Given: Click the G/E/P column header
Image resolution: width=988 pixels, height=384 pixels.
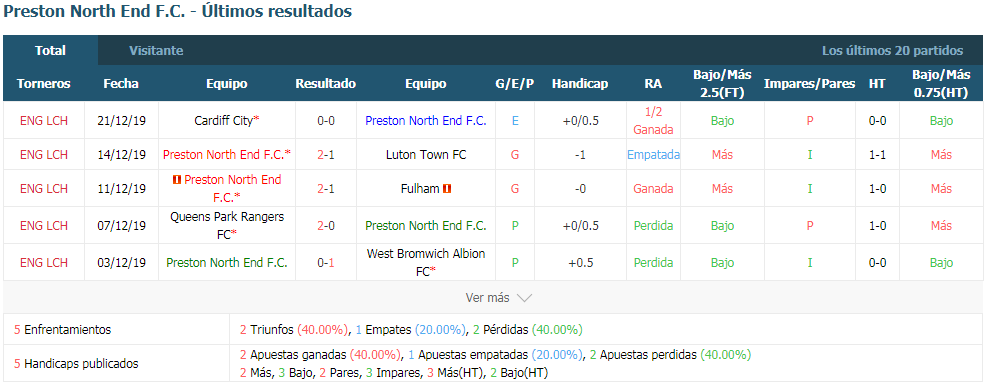Looking at the screenshot, I should (x=515, y=84).
